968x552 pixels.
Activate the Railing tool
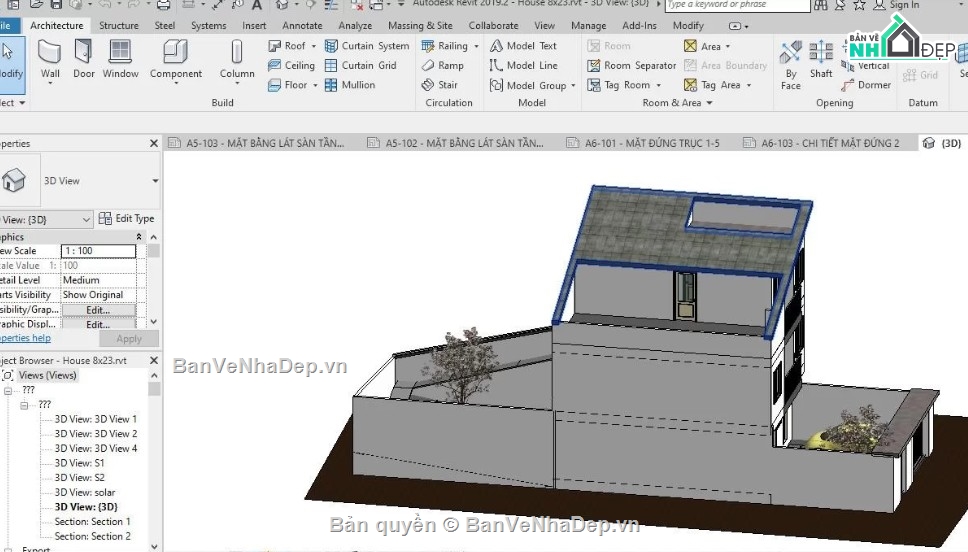click(445, 46)
